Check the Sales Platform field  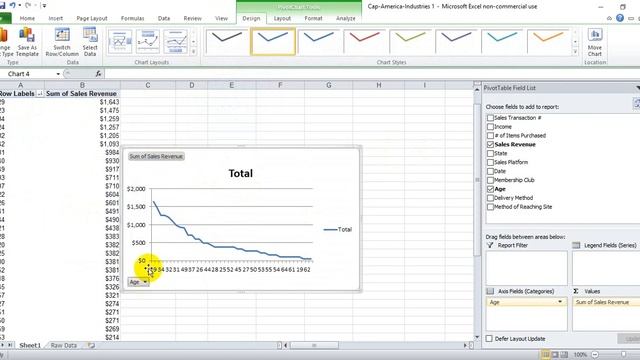490,162
